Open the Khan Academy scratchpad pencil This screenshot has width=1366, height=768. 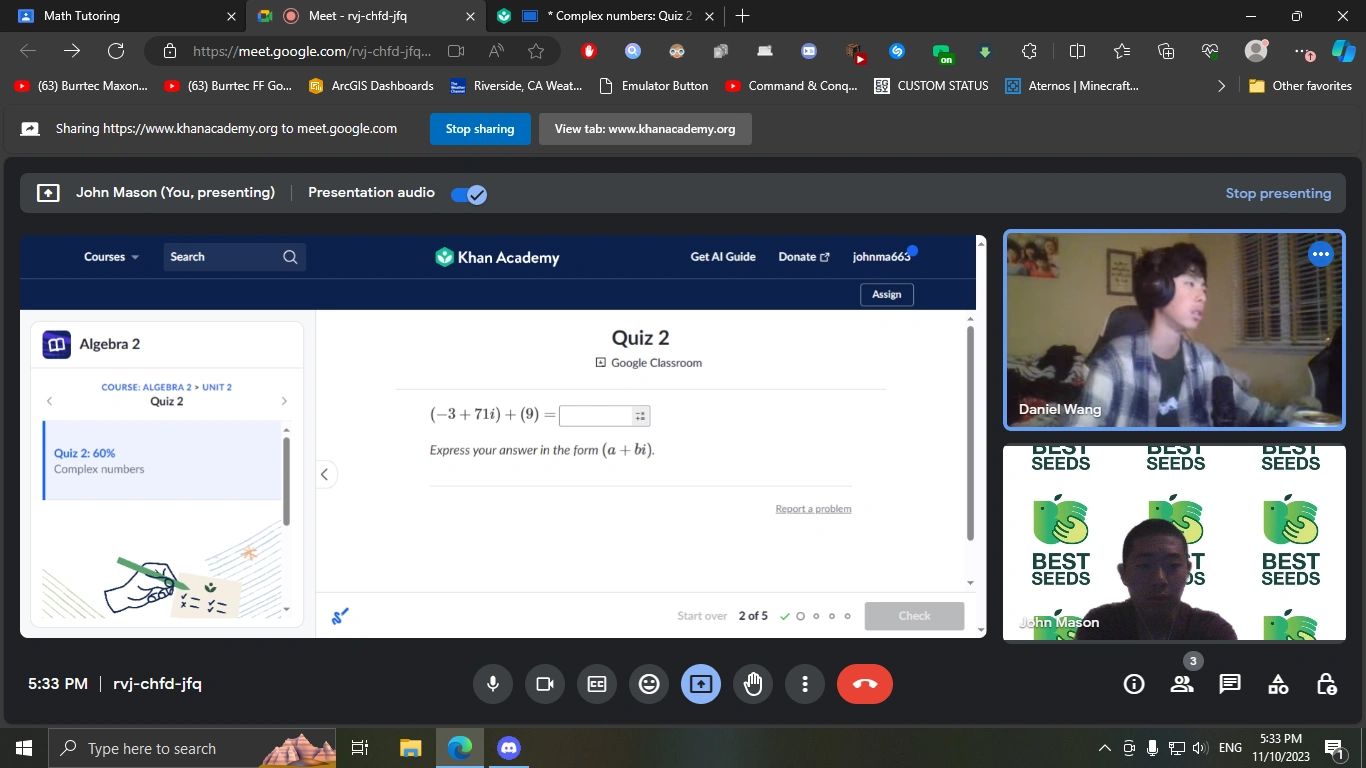[x=340, y=616]
